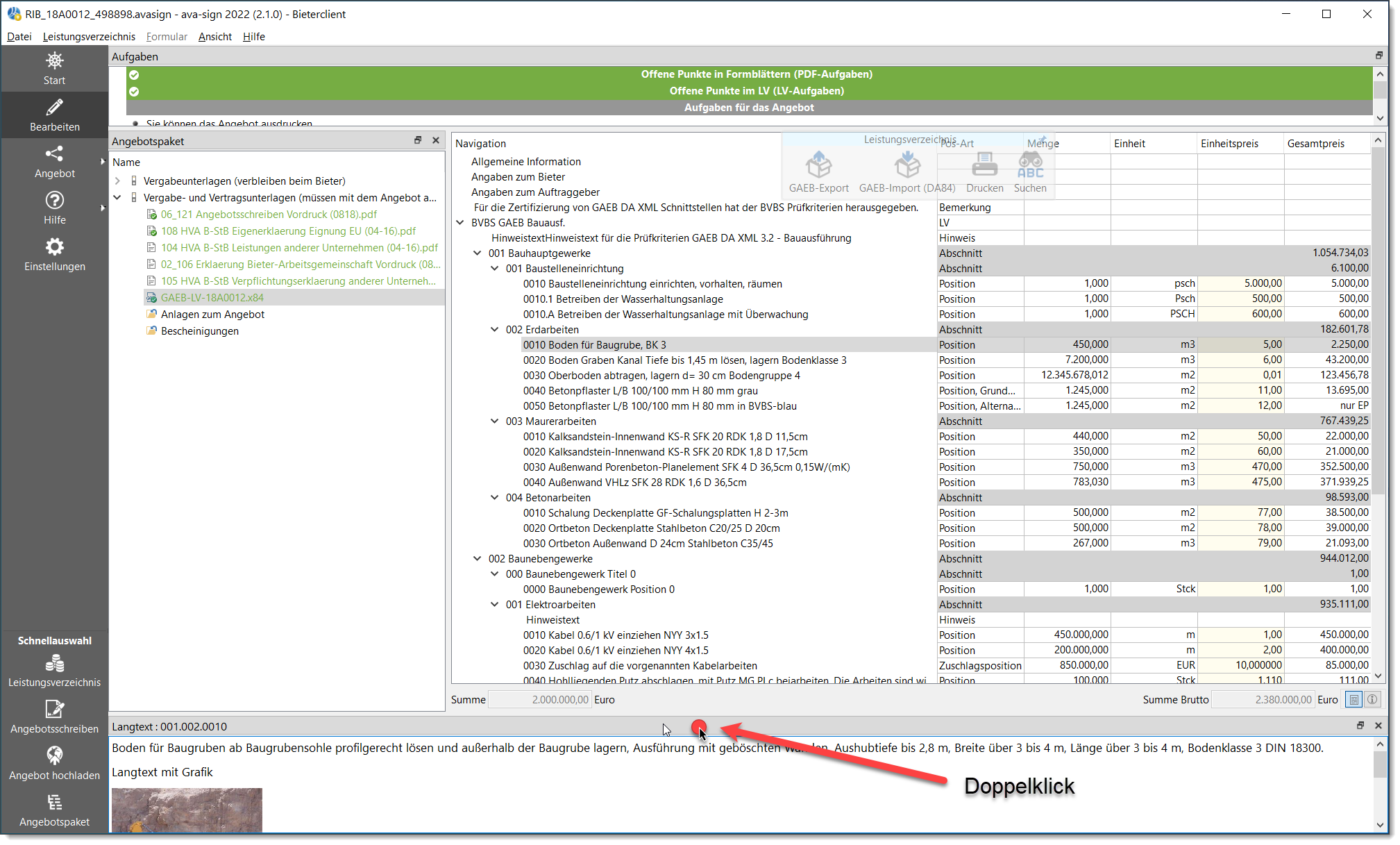Screen dimensions: 1400x845
Task: Click Offene Punkte in Formblättern bar
Action: point(750,74)
